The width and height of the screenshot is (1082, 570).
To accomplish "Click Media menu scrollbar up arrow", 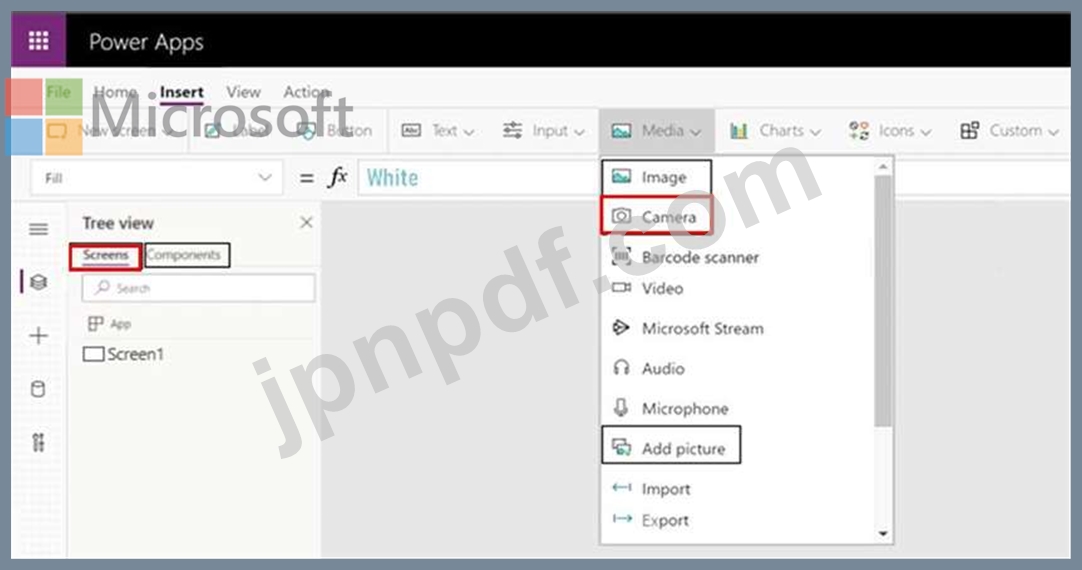I will click(x=883, y=167).
